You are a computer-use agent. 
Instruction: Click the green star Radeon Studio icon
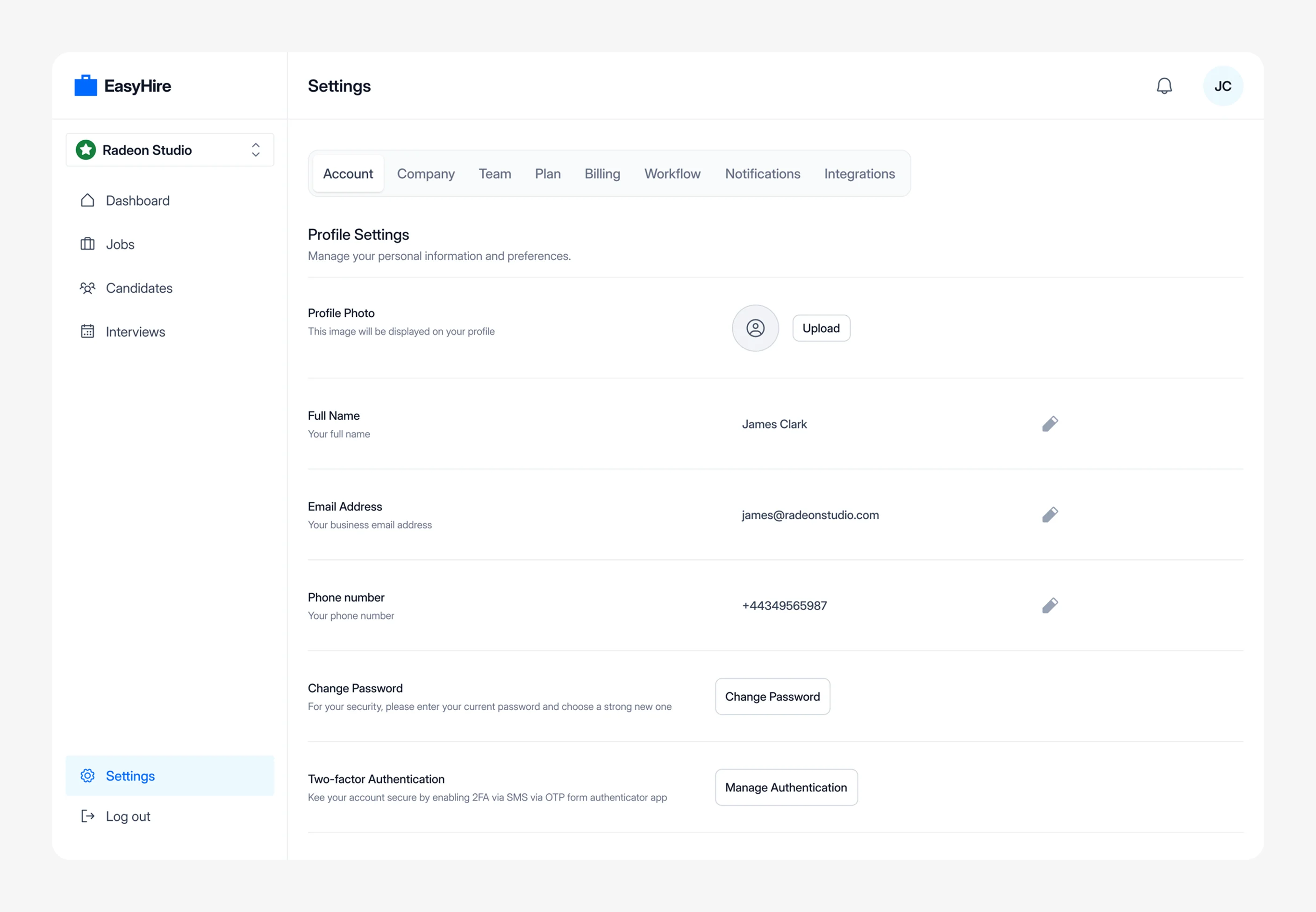(x=86, y=150)
